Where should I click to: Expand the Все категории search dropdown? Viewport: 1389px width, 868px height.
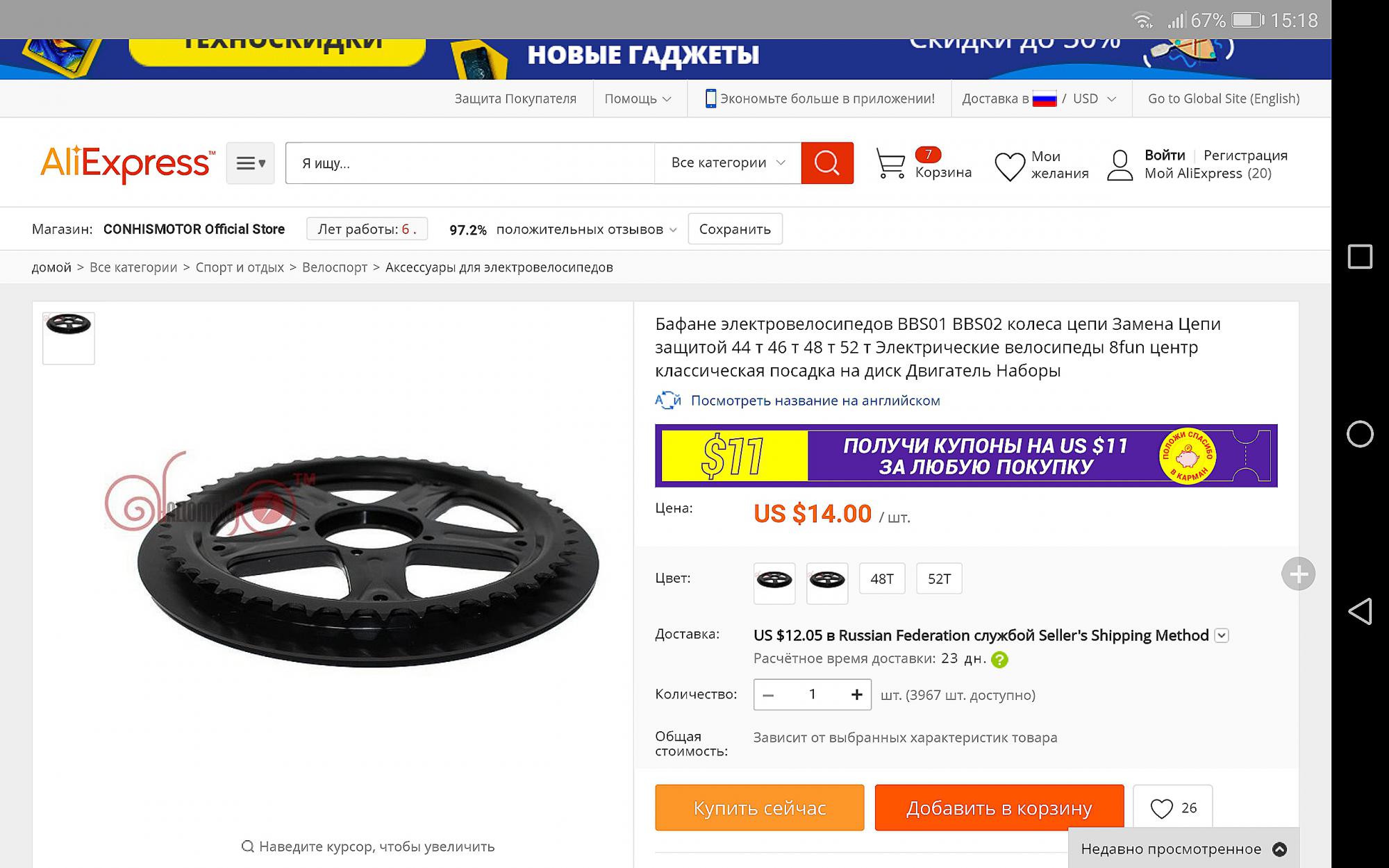tap(727, 163)
